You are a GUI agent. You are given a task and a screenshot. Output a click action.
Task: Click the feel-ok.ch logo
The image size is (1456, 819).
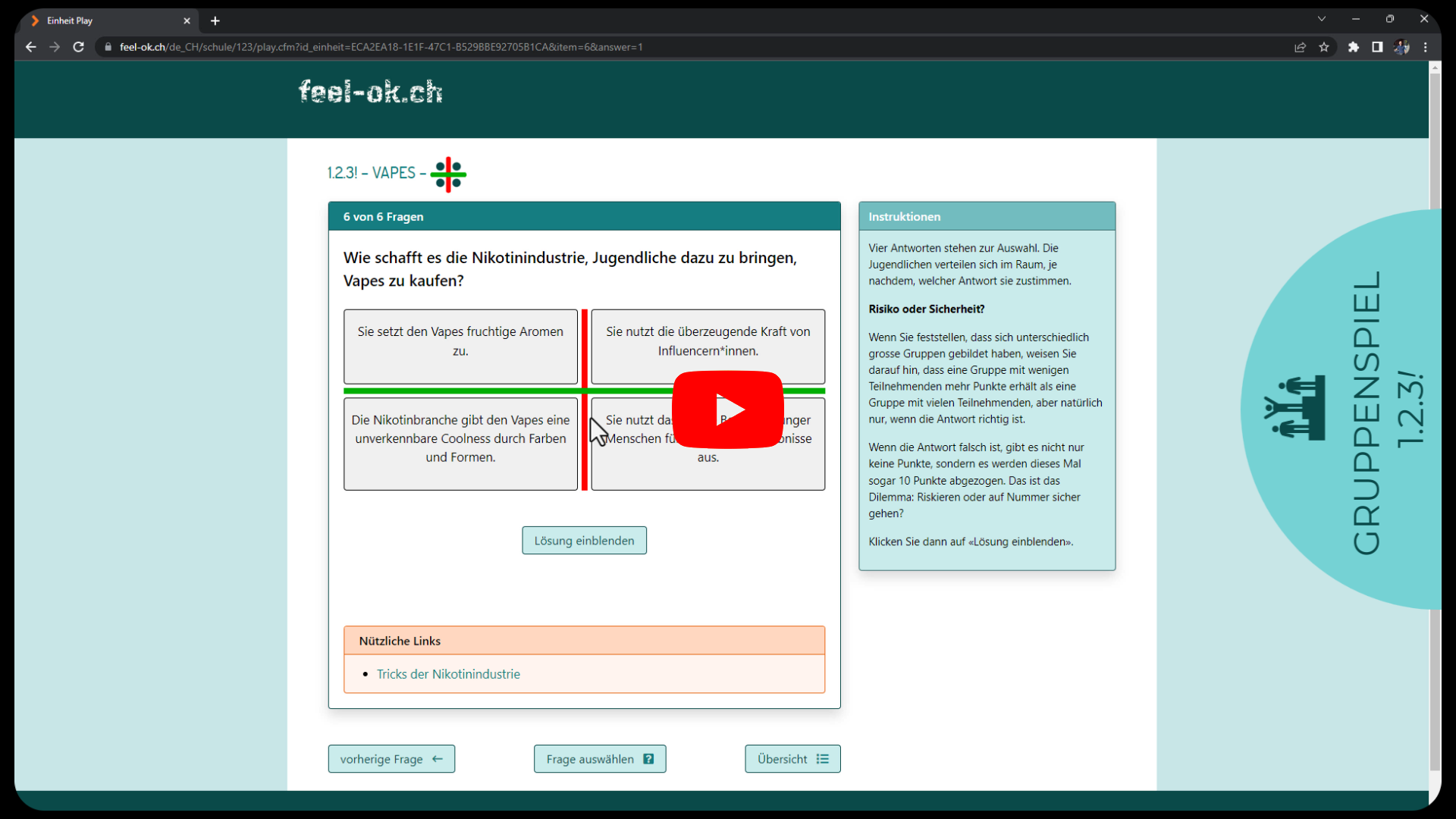pyautogui.click(x=370, y=92)
